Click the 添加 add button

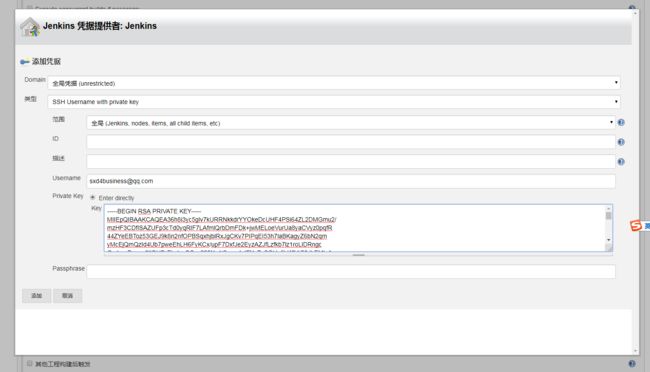pos(36,296)
